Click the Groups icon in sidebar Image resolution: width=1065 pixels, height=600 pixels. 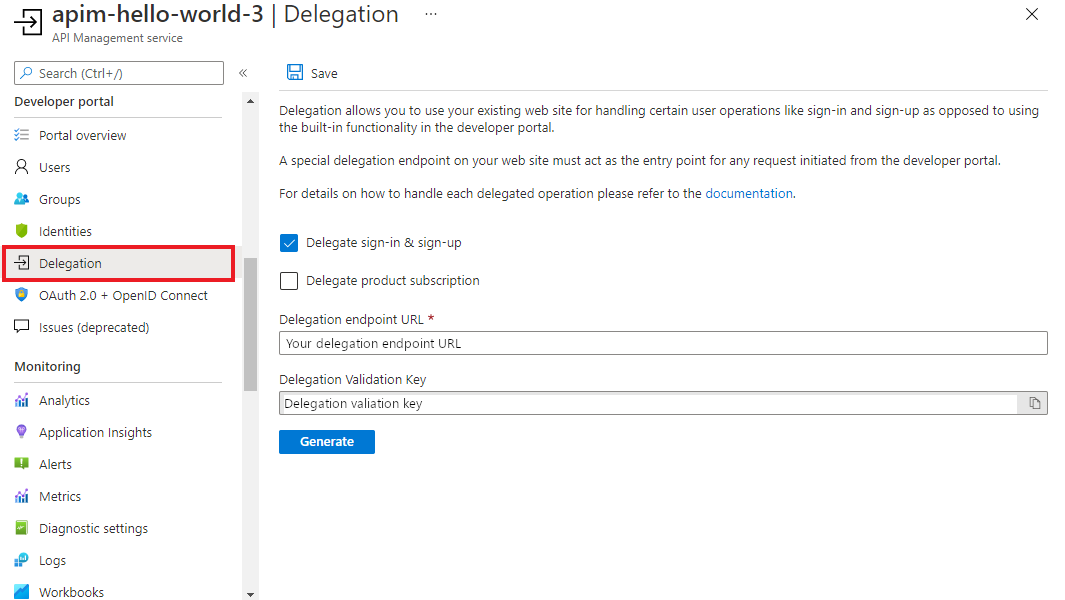(x=22, y=199)
